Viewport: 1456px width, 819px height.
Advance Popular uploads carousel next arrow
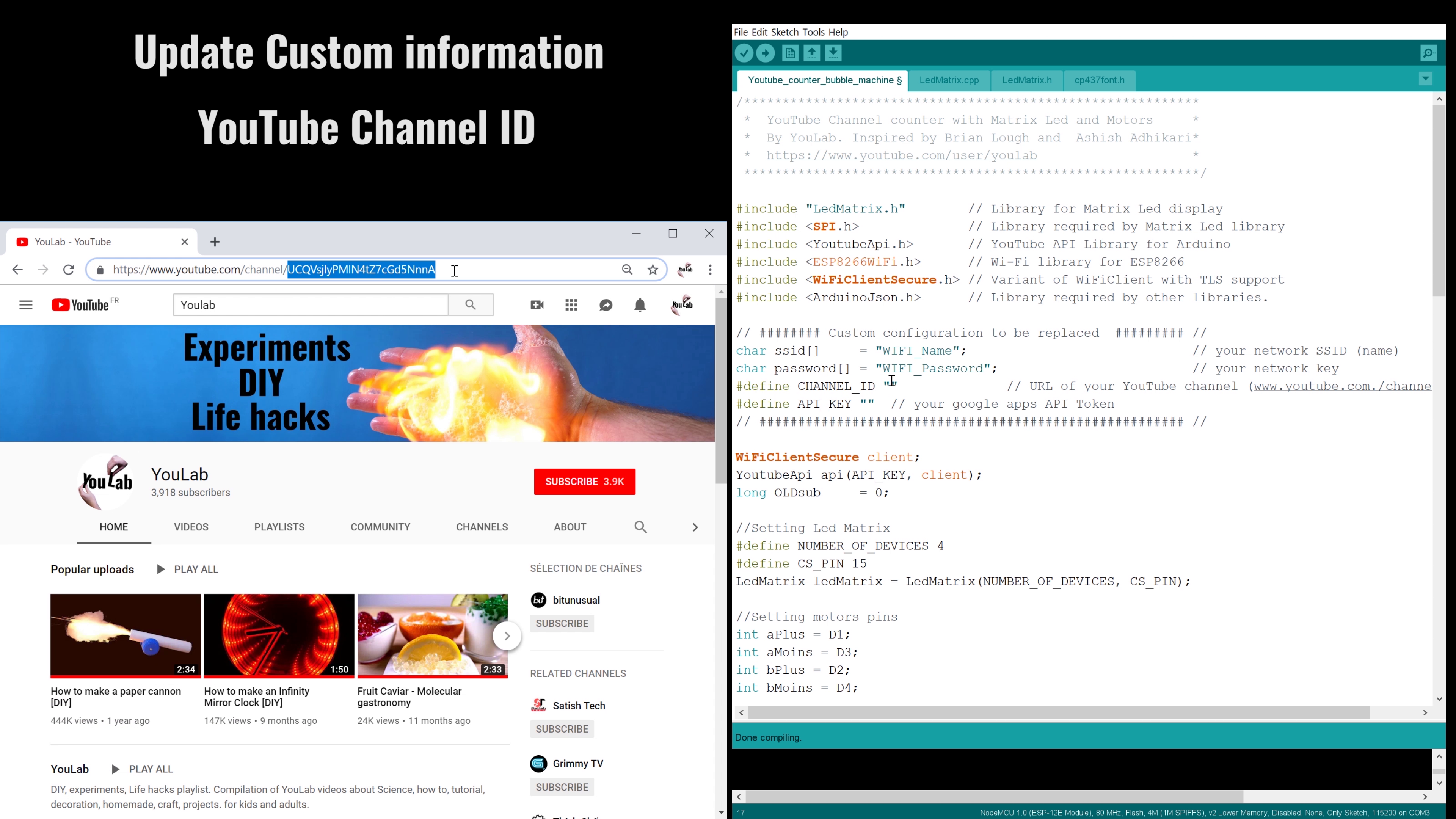[507, 636]
